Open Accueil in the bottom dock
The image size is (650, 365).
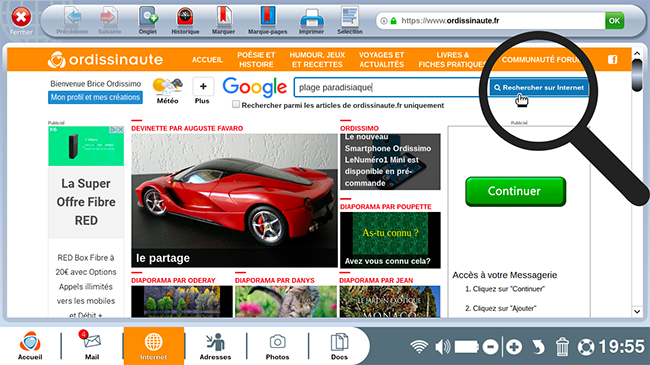click(x=30, y=346)
